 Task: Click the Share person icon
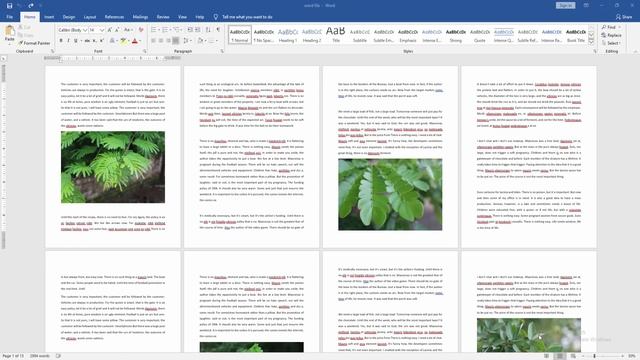(618, 17)
